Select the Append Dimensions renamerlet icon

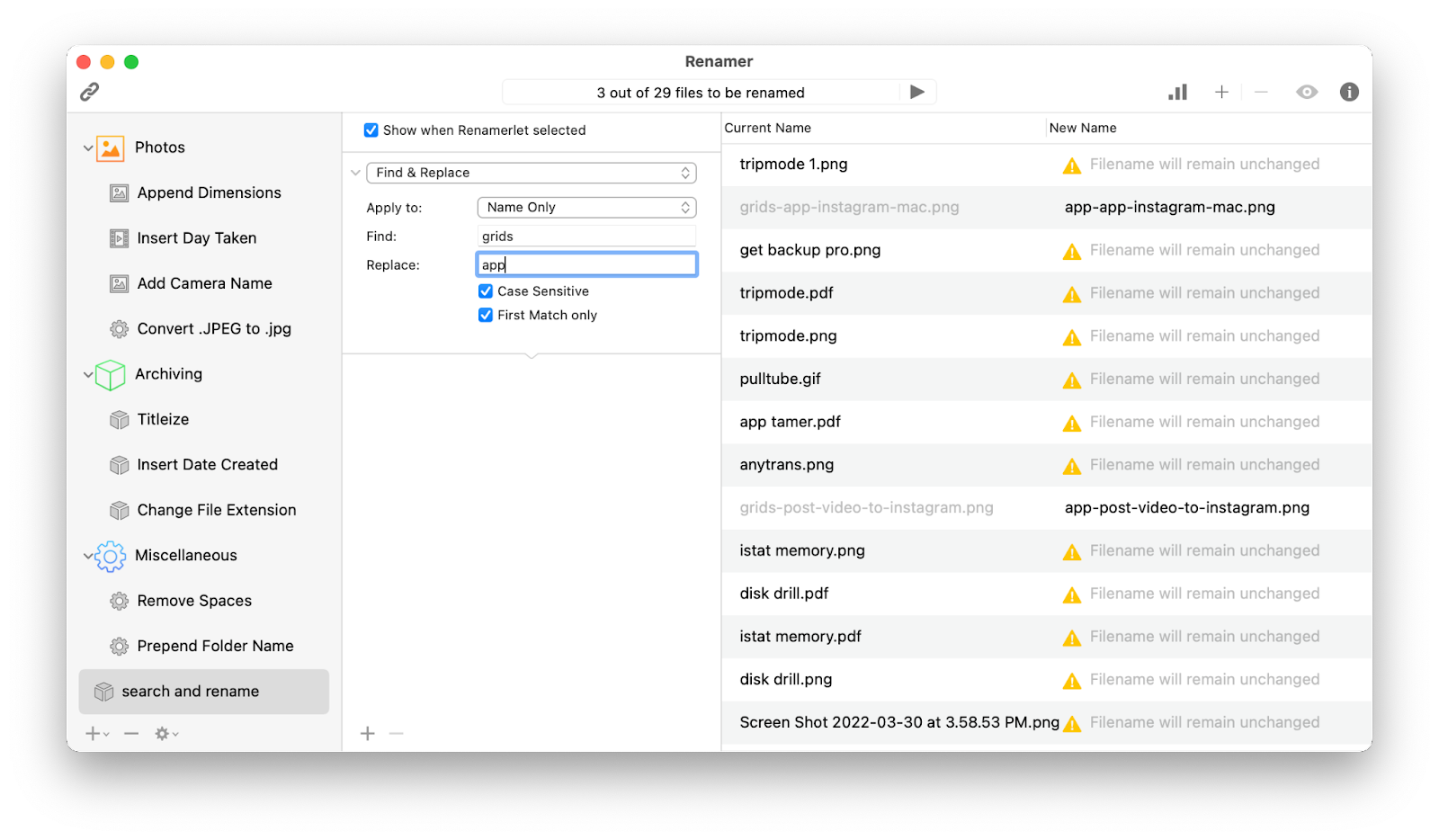pyautogui.click(x=119, y=192)
